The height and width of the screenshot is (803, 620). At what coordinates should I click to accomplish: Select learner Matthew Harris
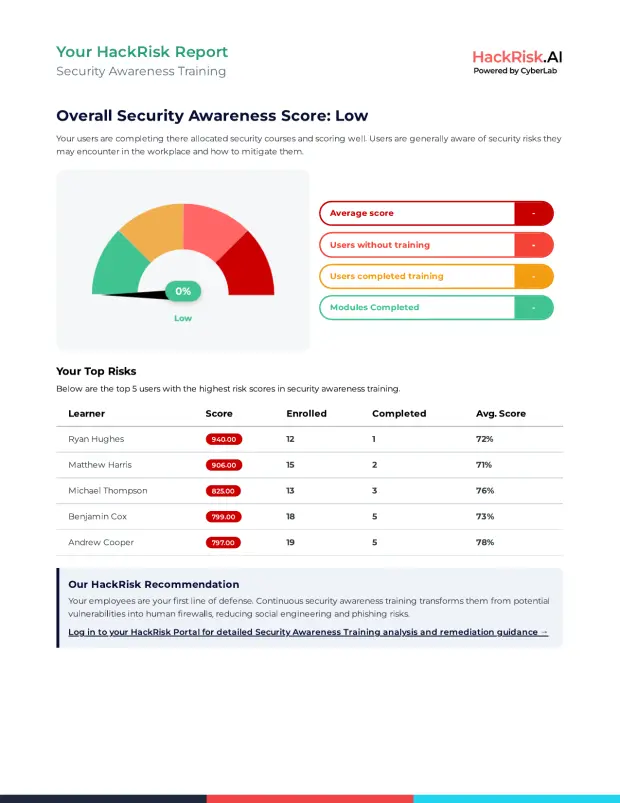(x=100, y=464)
